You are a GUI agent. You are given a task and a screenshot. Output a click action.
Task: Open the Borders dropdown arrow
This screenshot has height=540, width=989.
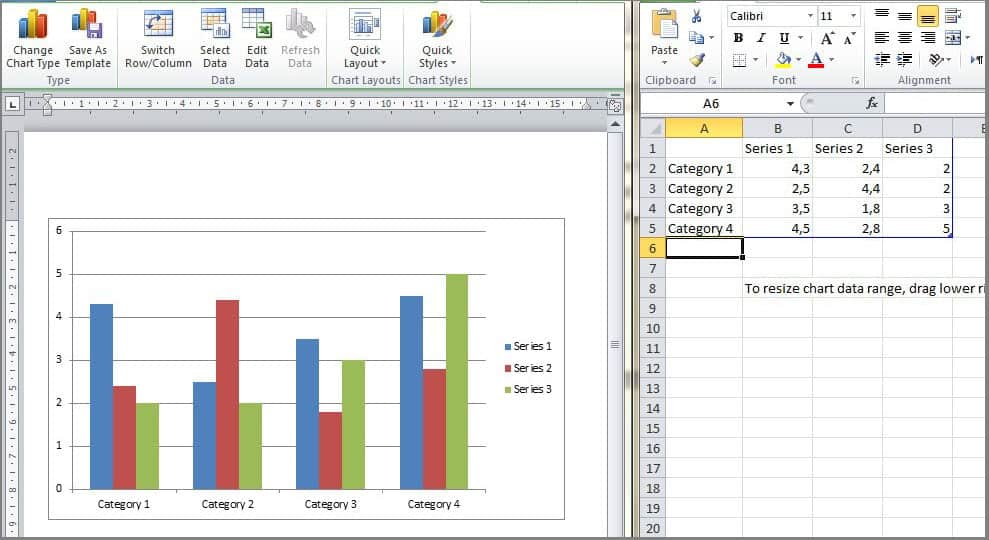[755, 61]
